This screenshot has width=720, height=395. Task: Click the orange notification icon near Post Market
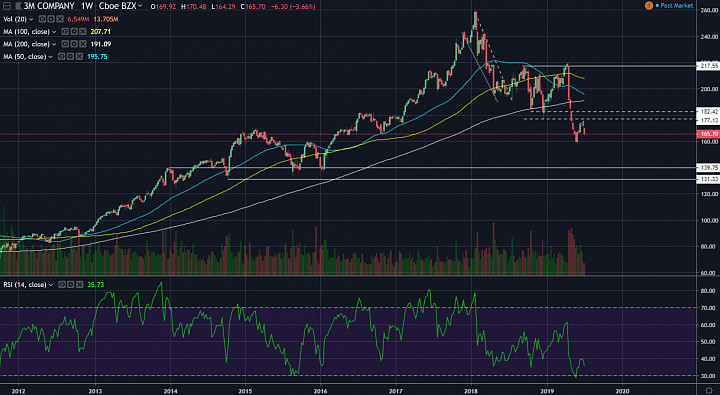tap(649, 6)
